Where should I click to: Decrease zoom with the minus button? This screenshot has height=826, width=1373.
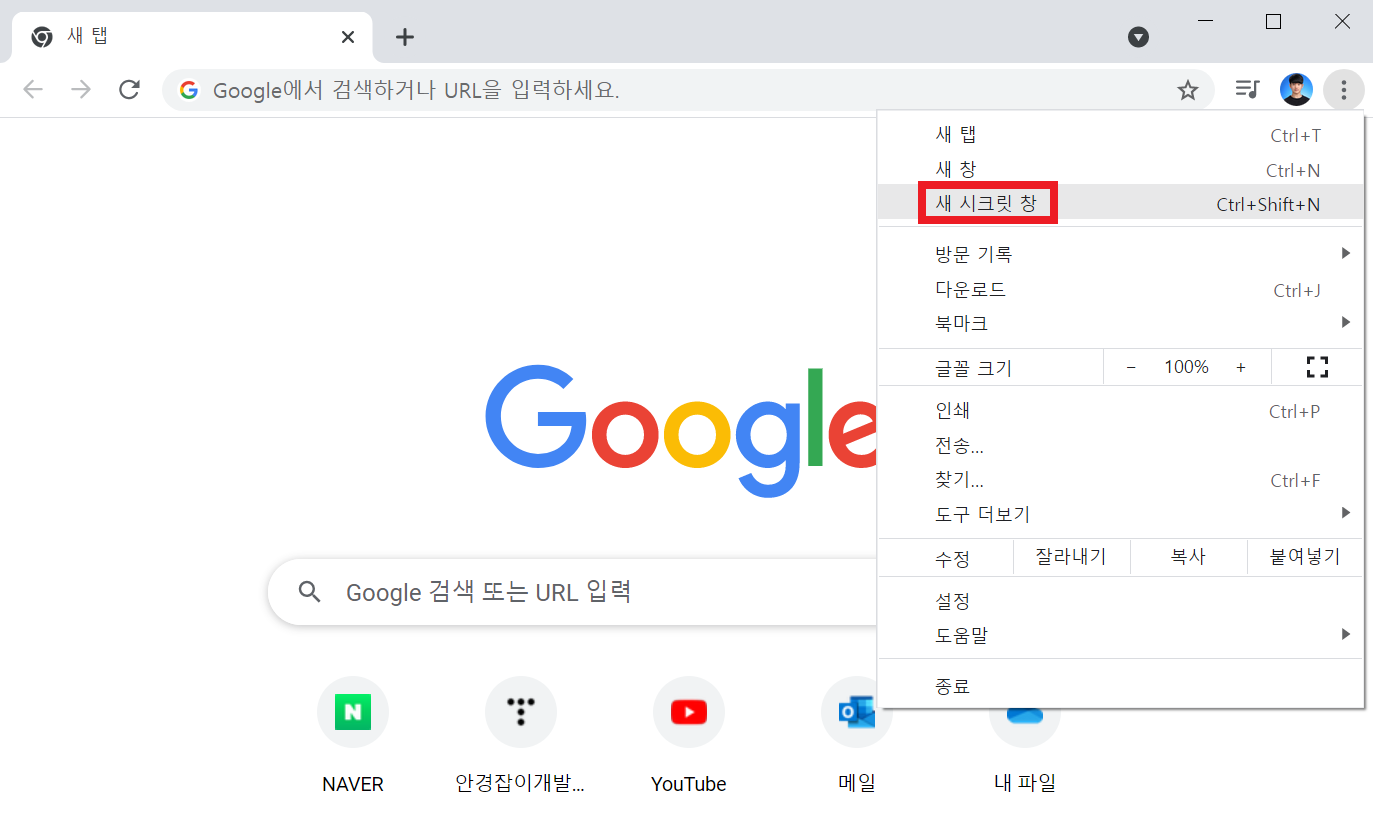click(1131, 367)
